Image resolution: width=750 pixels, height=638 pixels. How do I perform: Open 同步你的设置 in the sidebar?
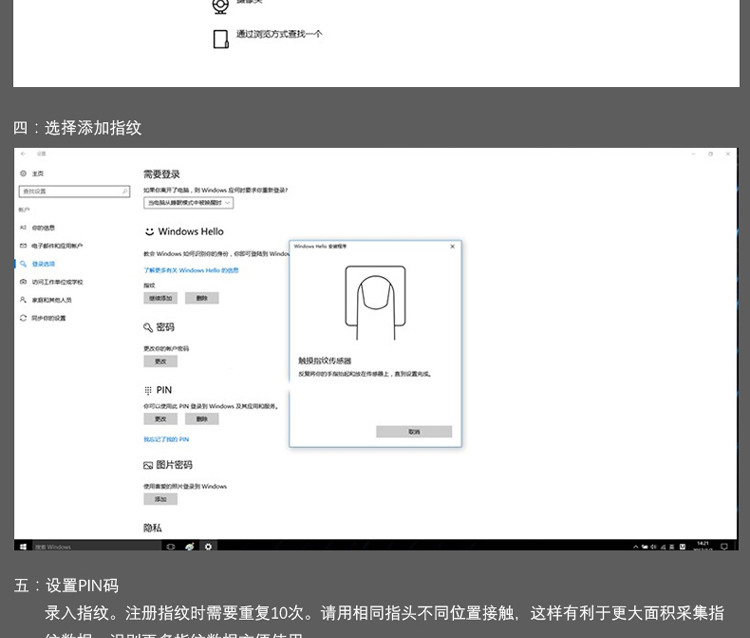point(48,318)
